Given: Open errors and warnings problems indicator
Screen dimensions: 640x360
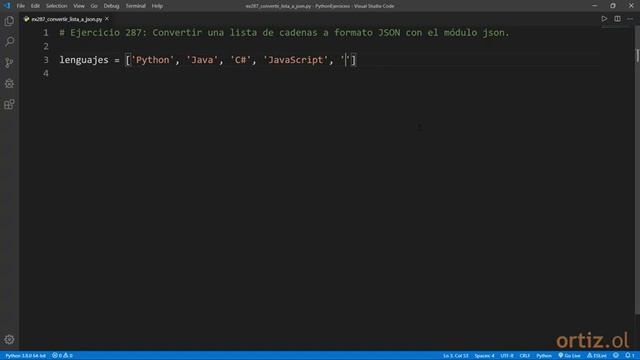Looking at the screenshot, I should 62,356.
